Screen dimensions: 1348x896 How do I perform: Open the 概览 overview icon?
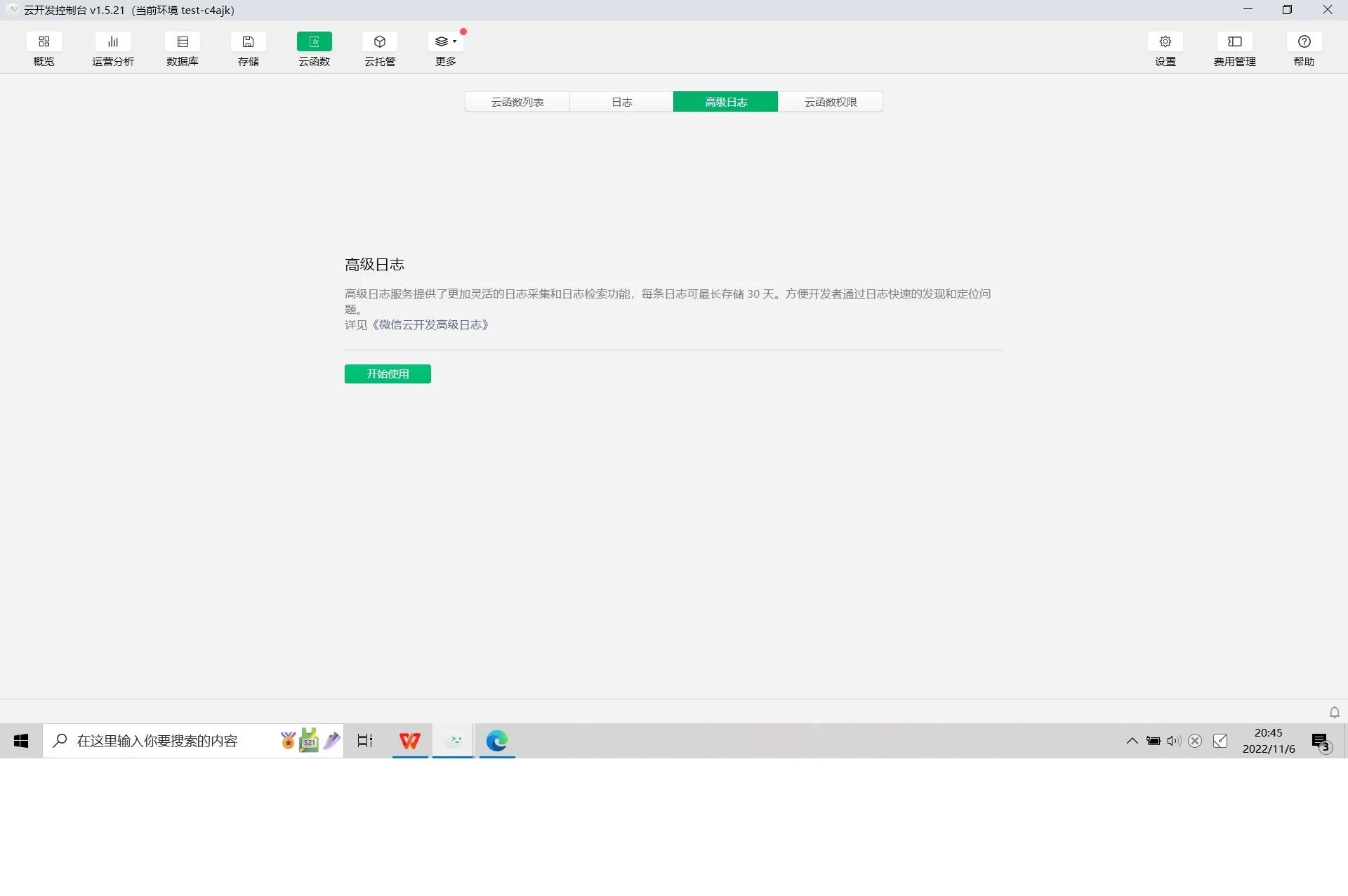pos(44,41)
